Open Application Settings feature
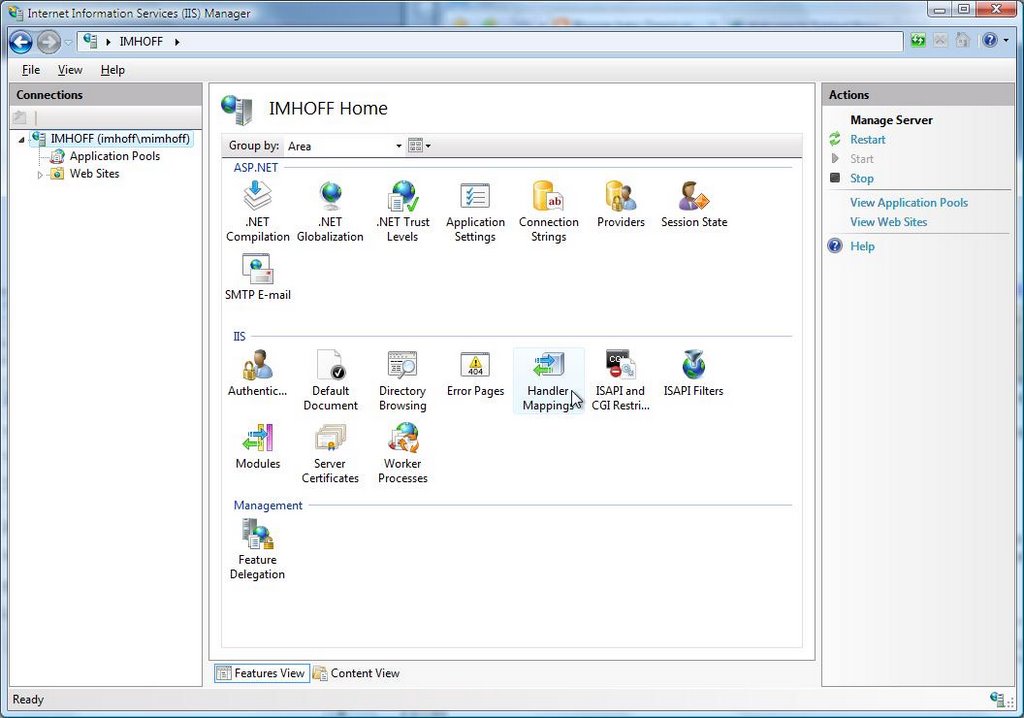The height and width of the screenshot is (718, 1024). coord(475,212)
